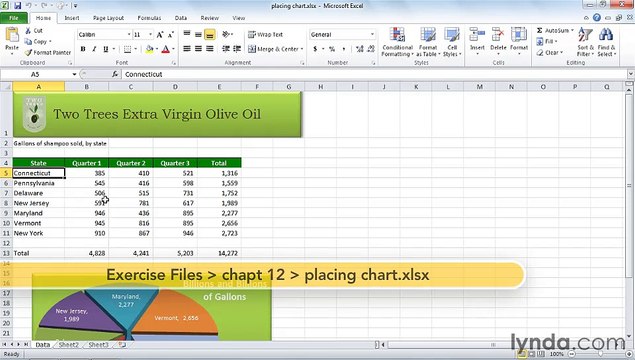Open the General number format dropdown

[x=372, y=35]
